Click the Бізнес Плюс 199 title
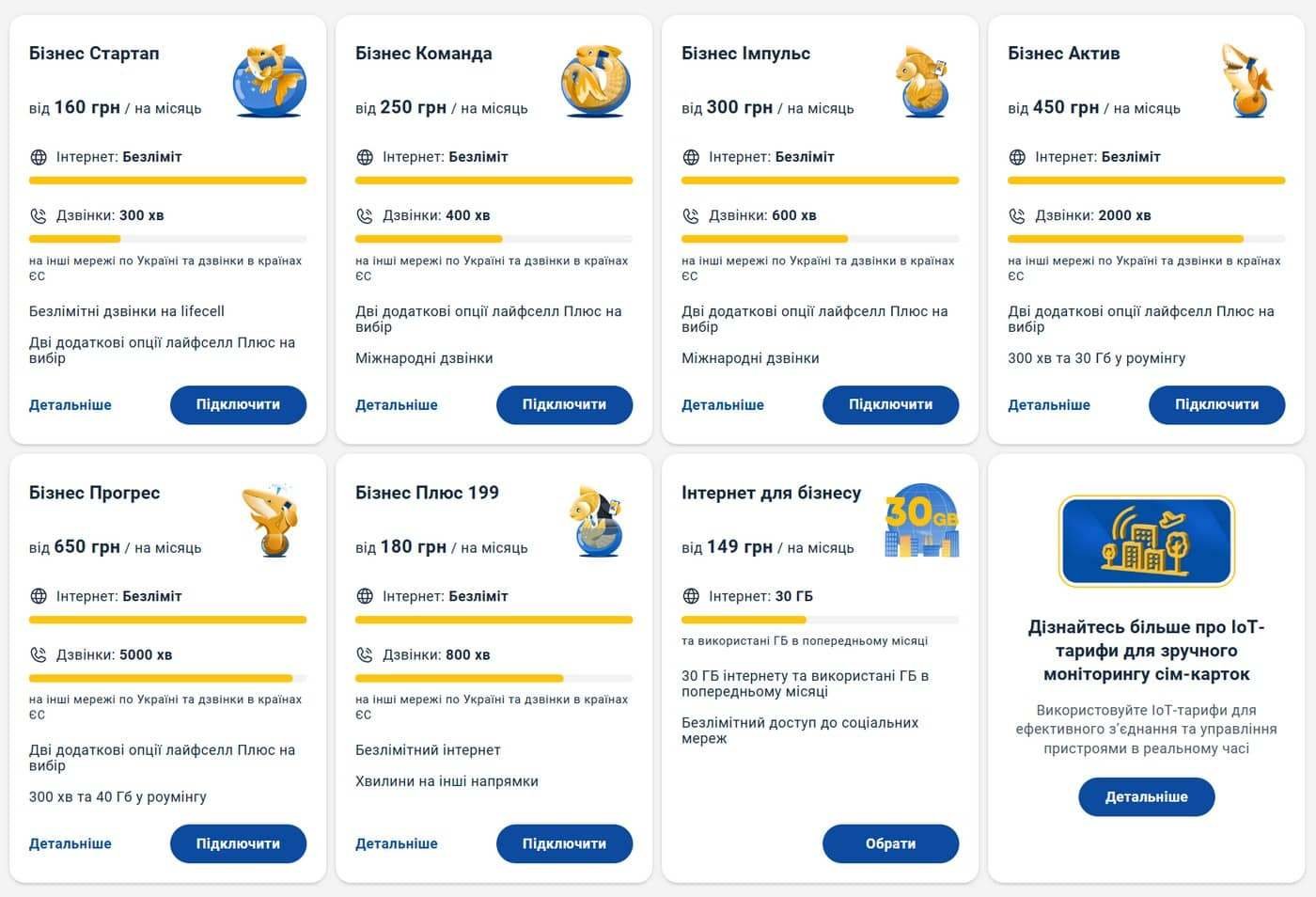 [427, 493]
